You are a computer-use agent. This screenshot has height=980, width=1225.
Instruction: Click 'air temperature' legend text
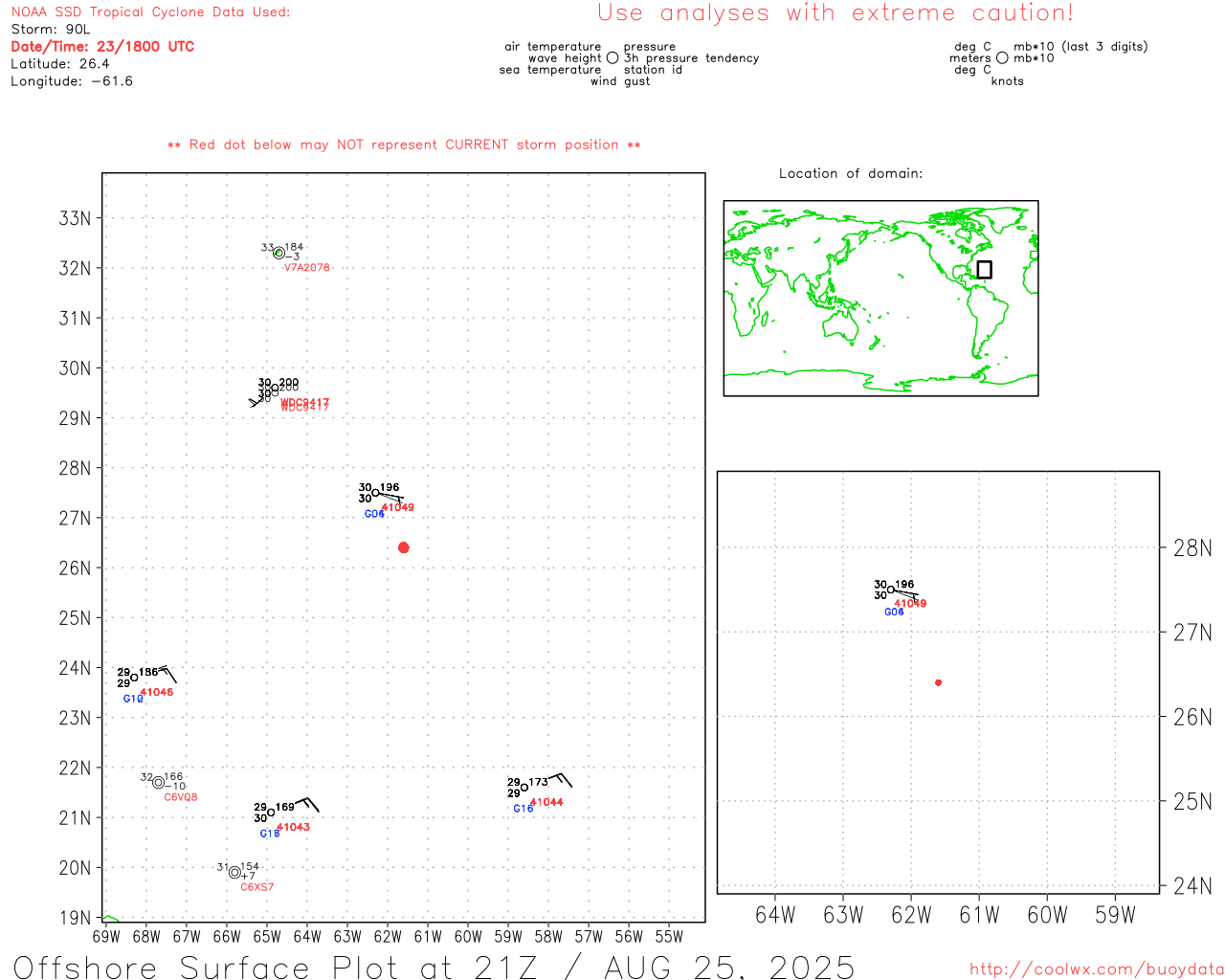(x=553, y=47)
